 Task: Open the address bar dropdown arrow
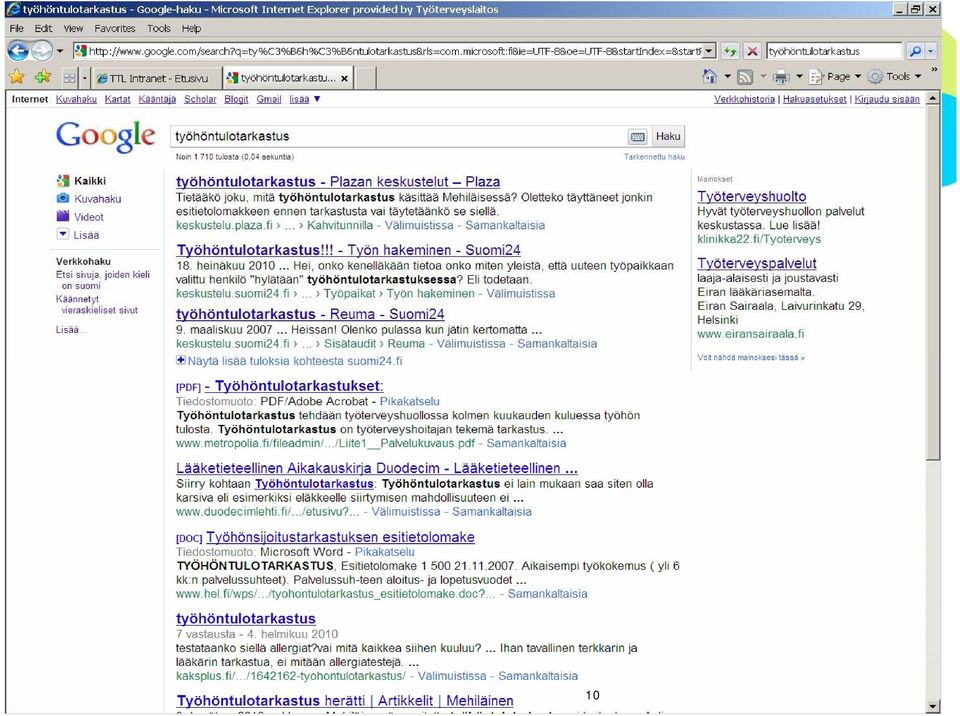click(x=709, y=51)
